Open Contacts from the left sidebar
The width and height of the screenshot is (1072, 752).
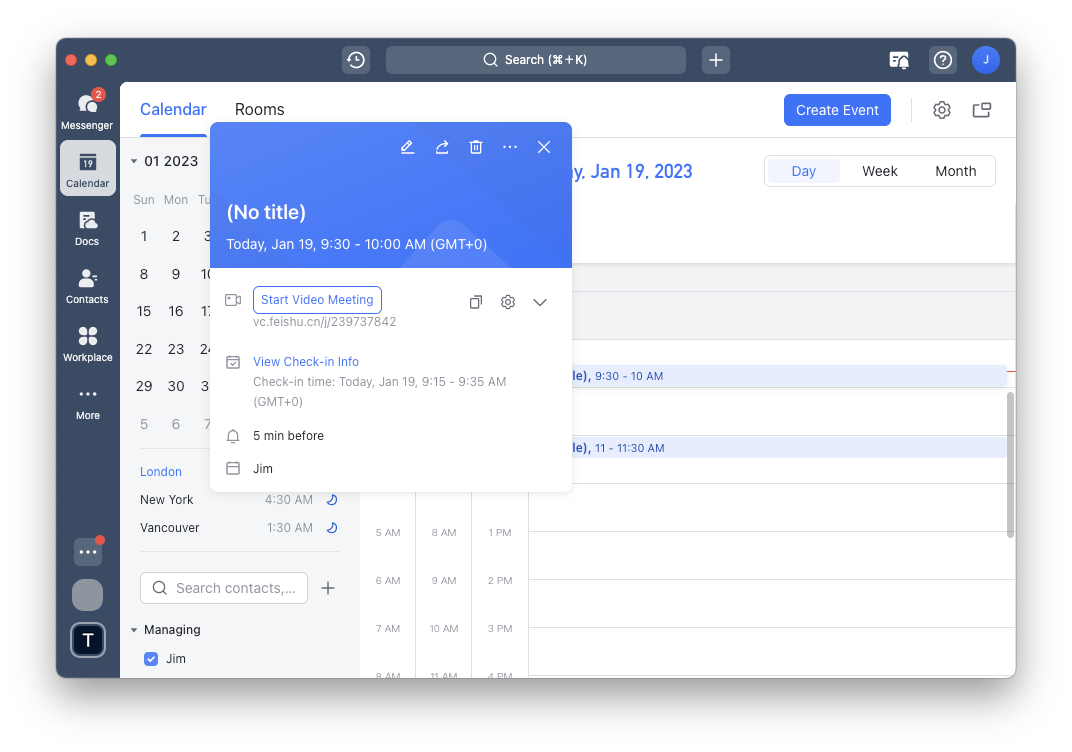pos(87,285)
